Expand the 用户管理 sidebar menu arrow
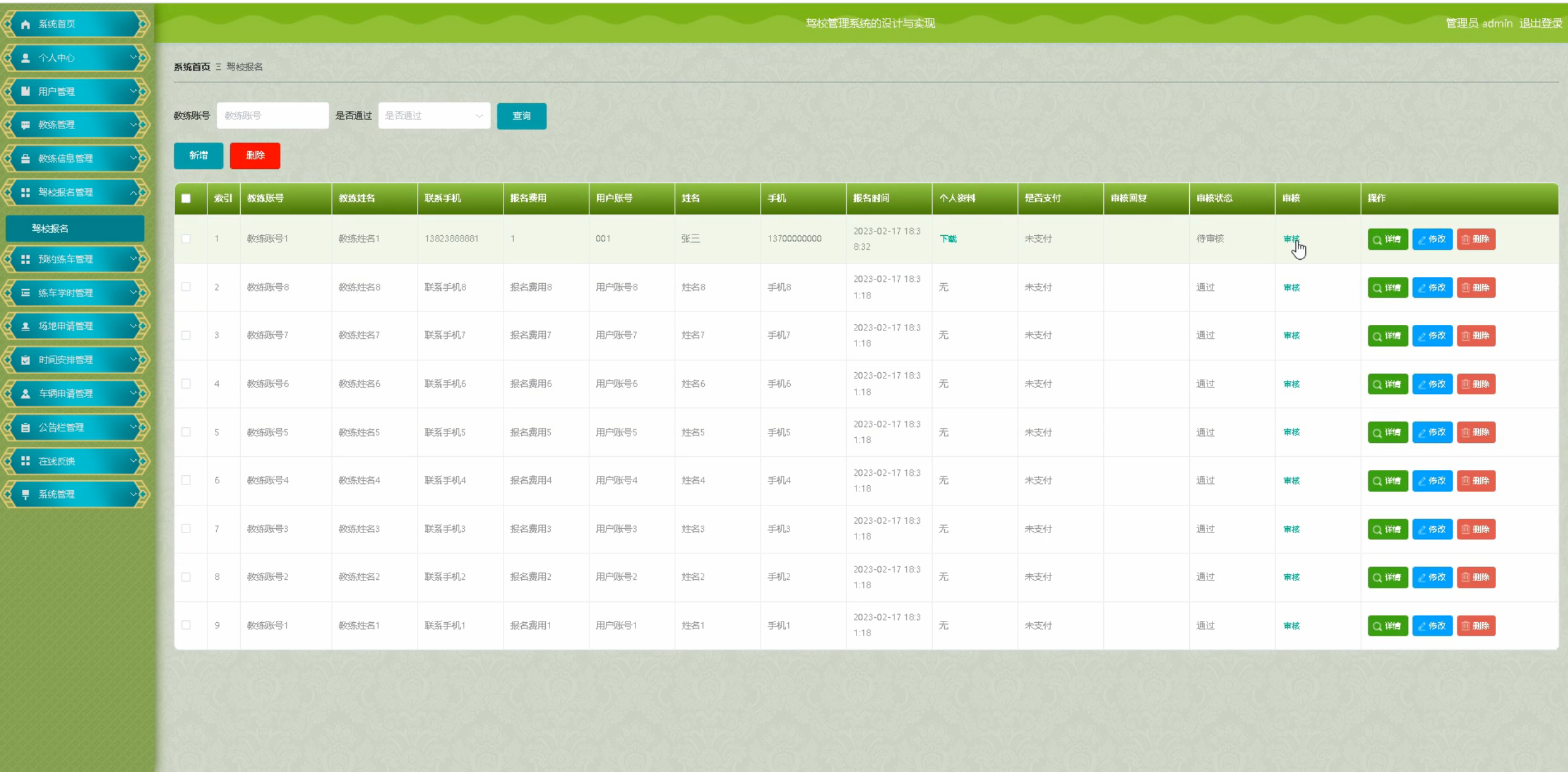 (133, 91)
